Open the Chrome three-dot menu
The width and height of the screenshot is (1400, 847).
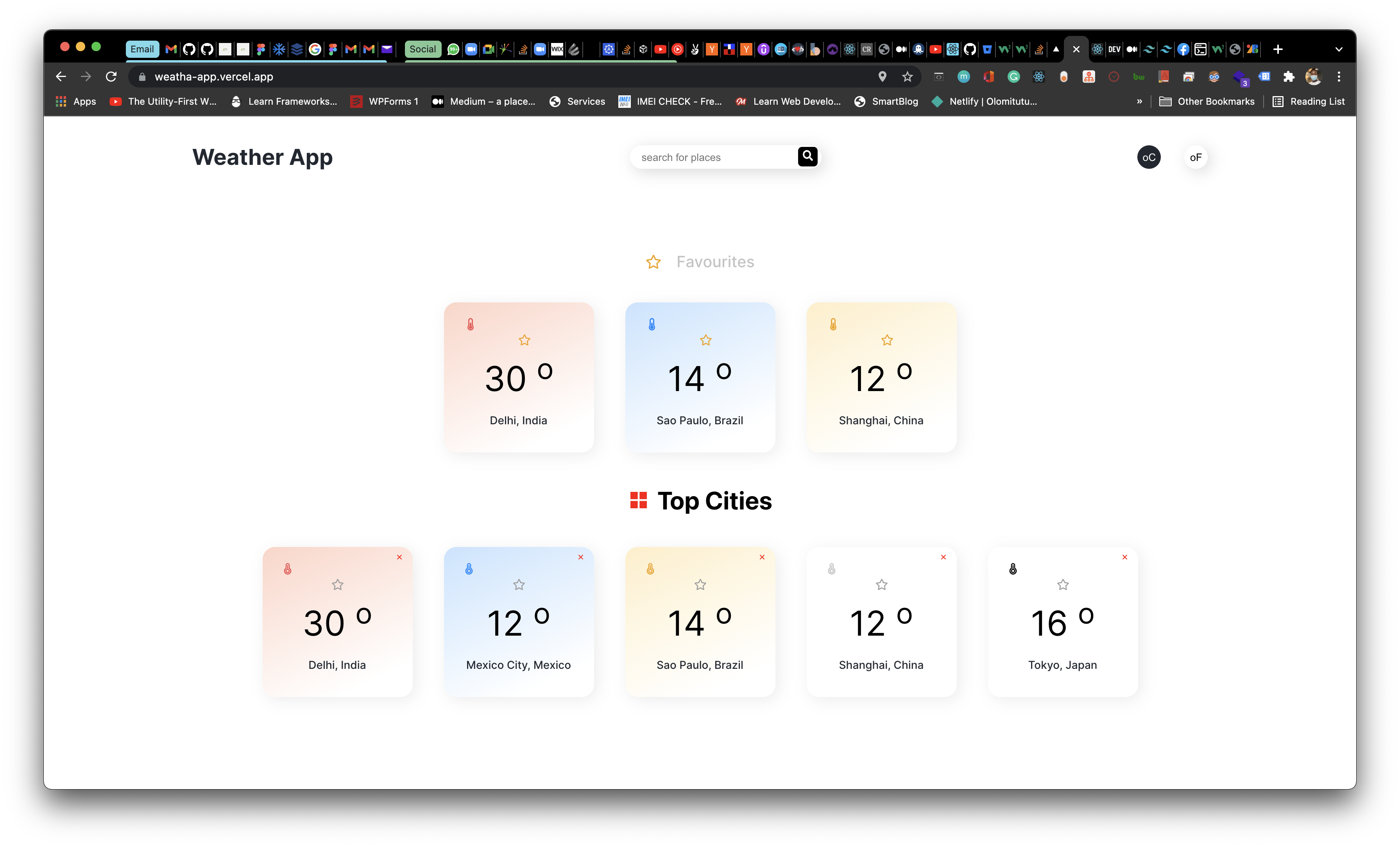click(1339, 77)
